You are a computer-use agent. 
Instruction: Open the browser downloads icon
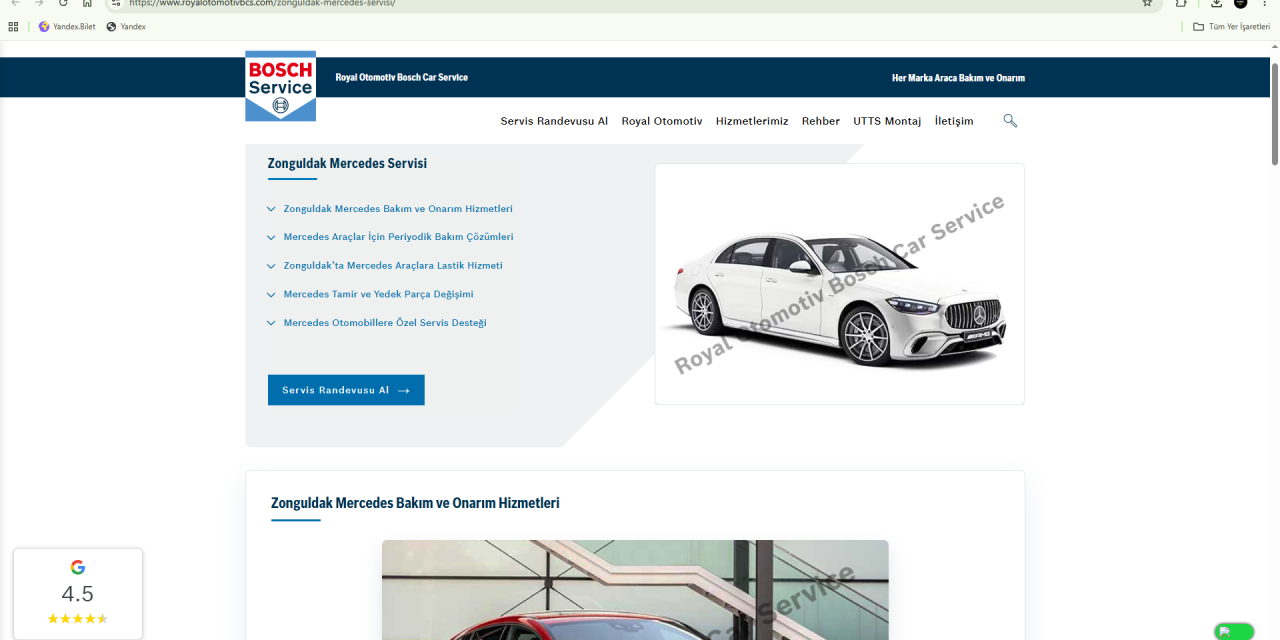[x=1216, y=3]
